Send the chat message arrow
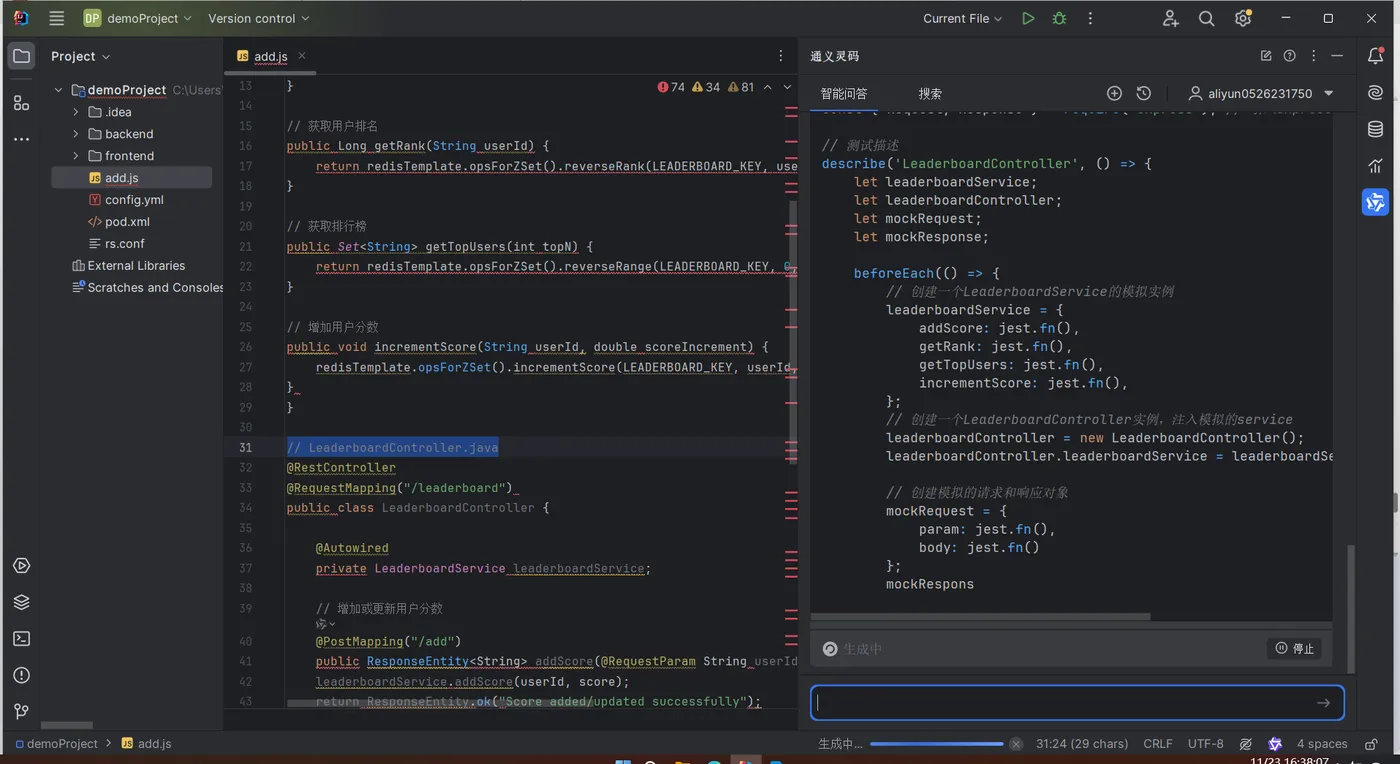The height and width of the screenshot is (764, 1400). [1323, 703]
